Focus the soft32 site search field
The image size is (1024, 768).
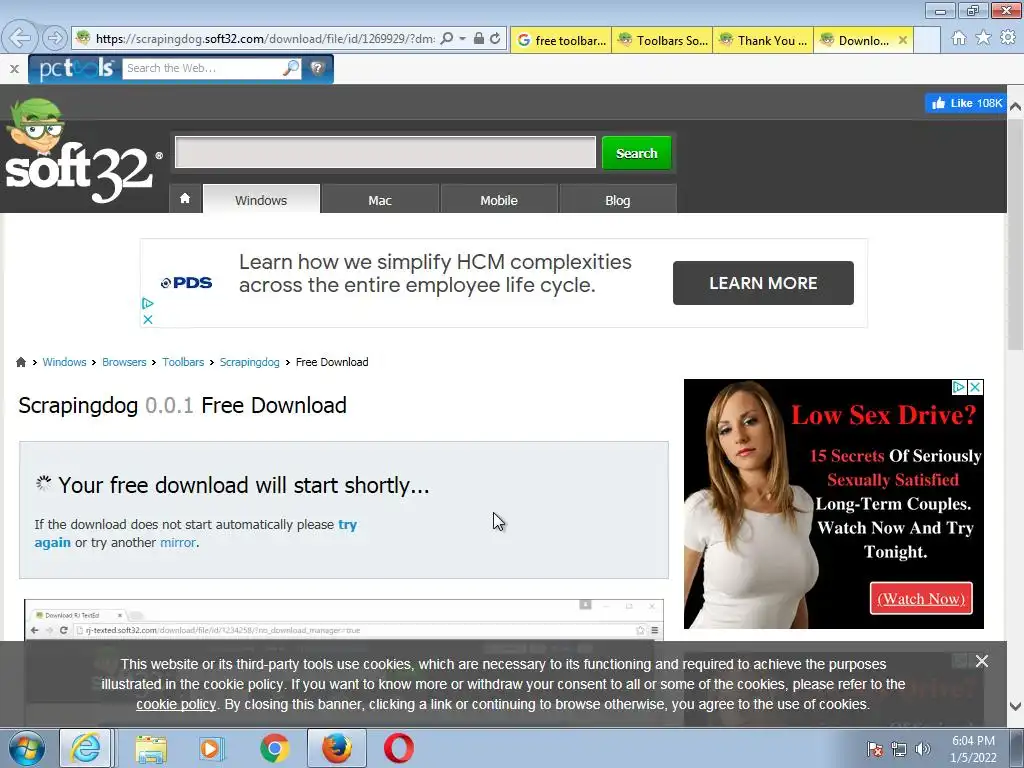pyautogui.click(x=385, y=152)
